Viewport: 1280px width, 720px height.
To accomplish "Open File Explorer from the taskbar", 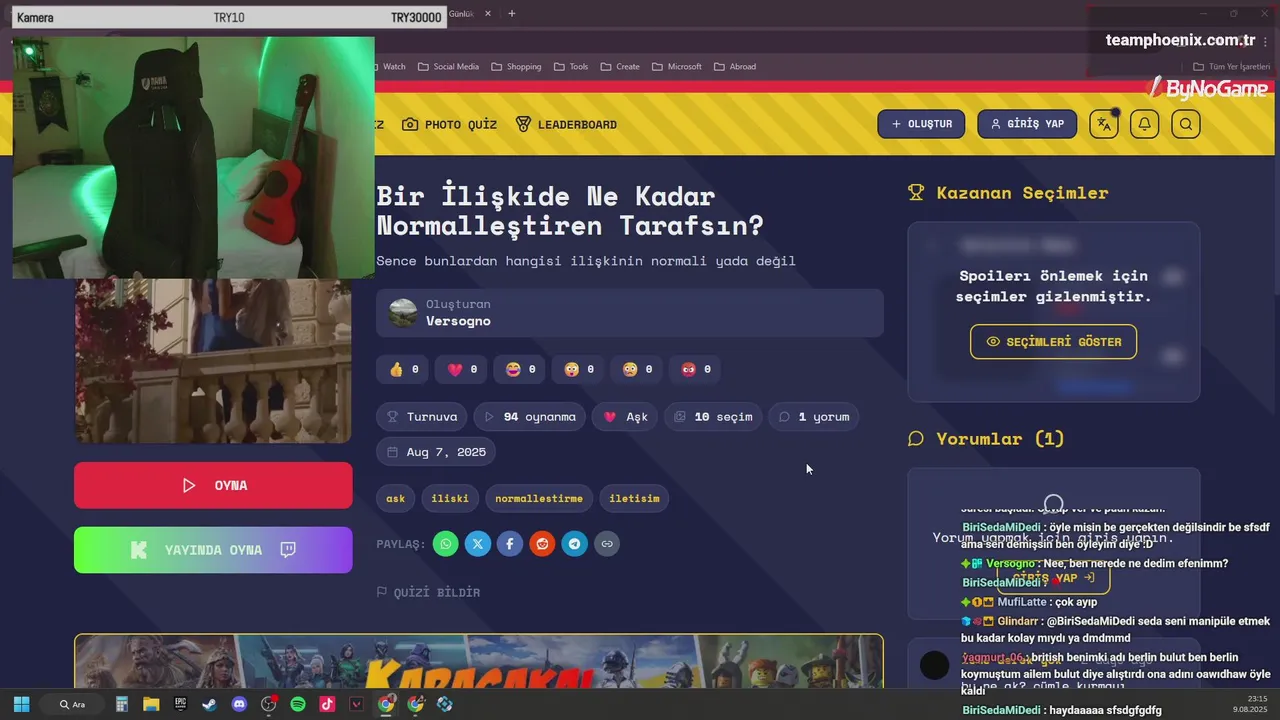I will [x=151, y=704].
